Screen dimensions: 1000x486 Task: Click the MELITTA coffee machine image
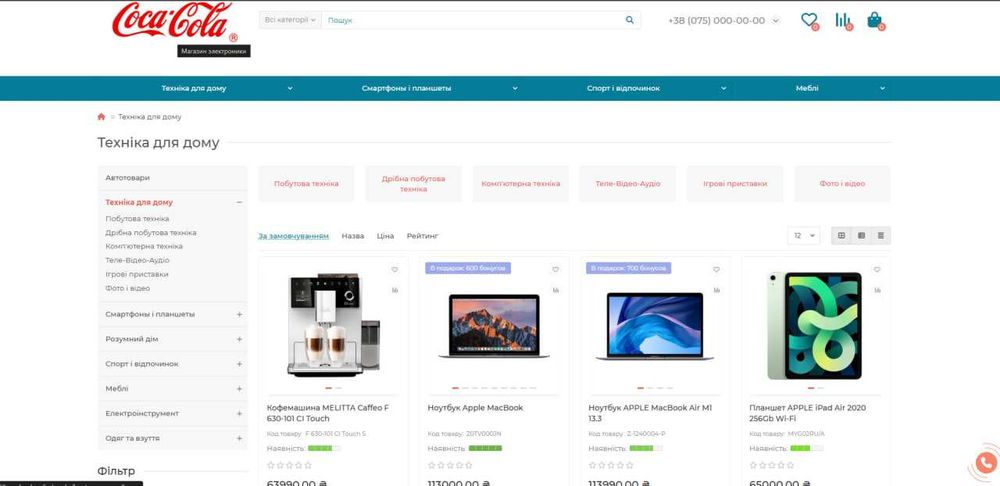click(x=333, y=325)
